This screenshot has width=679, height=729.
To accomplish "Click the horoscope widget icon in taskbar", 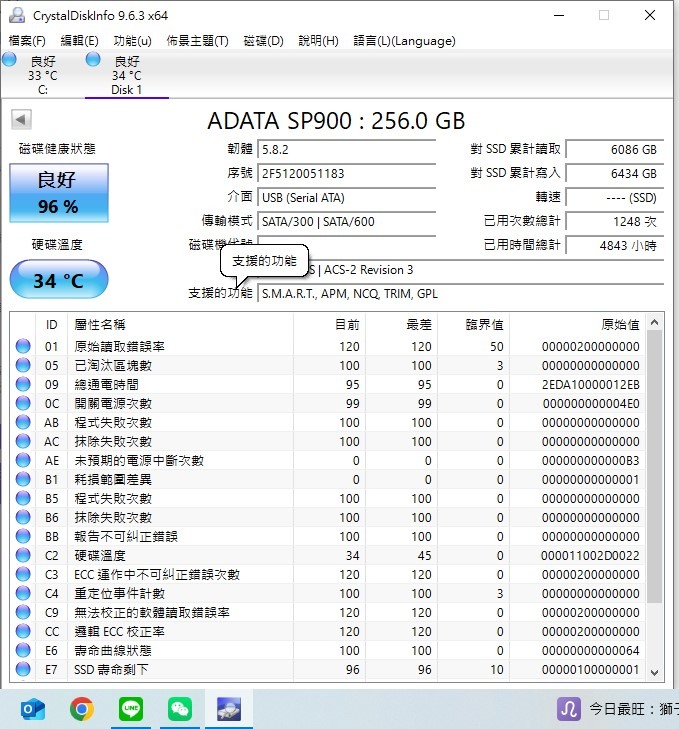I will tap(569, 709).
